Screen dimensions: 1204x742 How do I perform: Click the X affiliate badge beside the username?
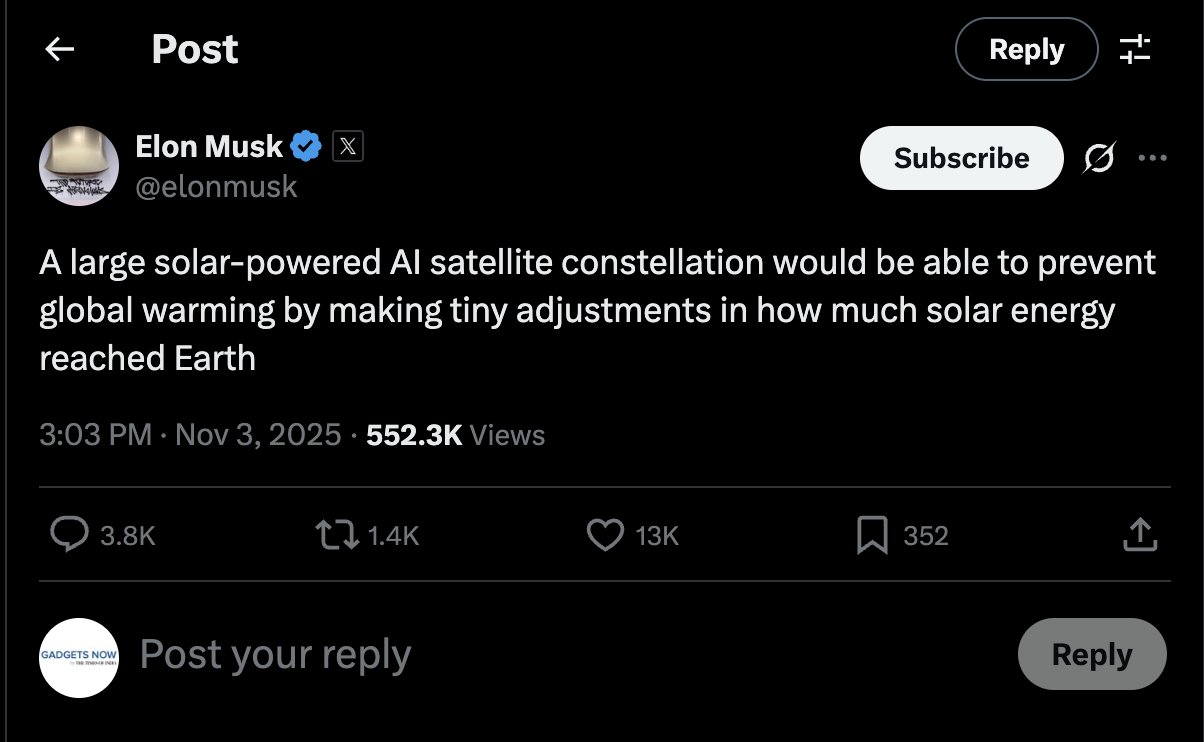coord(347,146)
